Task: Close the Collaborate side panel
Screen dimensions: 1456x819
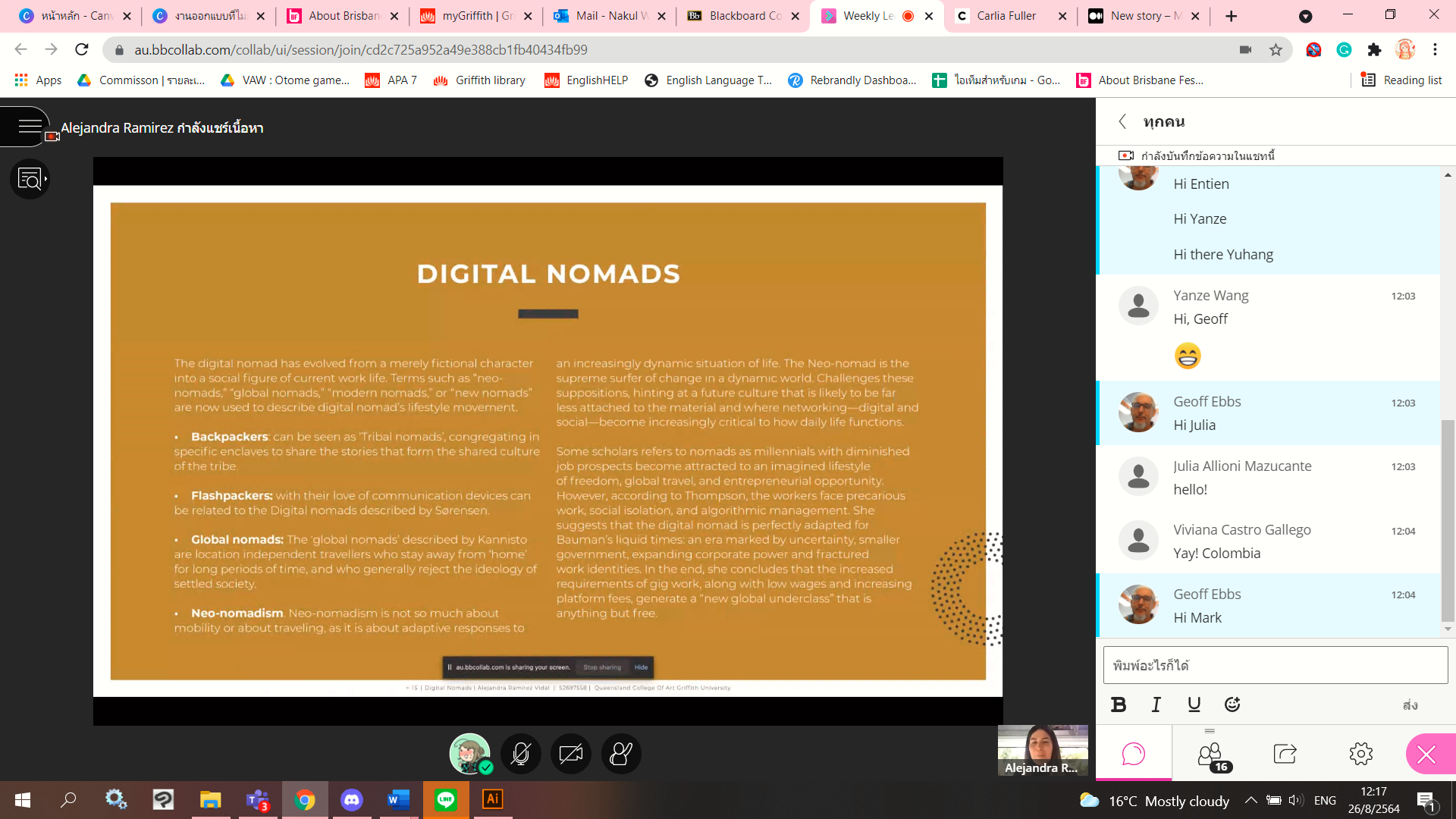Action: [x=1426, y=754]
